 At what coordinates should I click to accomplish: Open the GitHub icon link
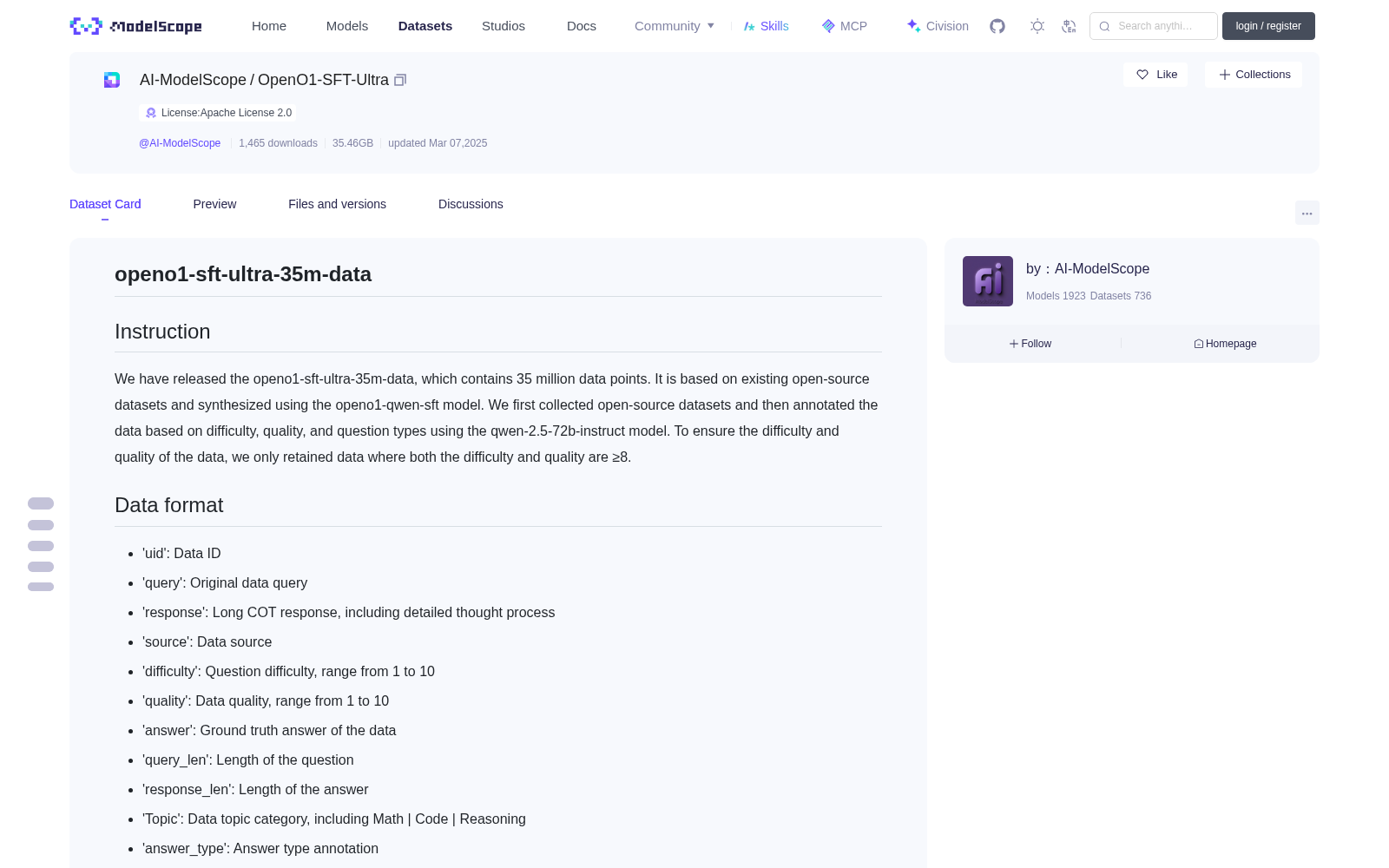pyautogui.click(x=997, y=26)
